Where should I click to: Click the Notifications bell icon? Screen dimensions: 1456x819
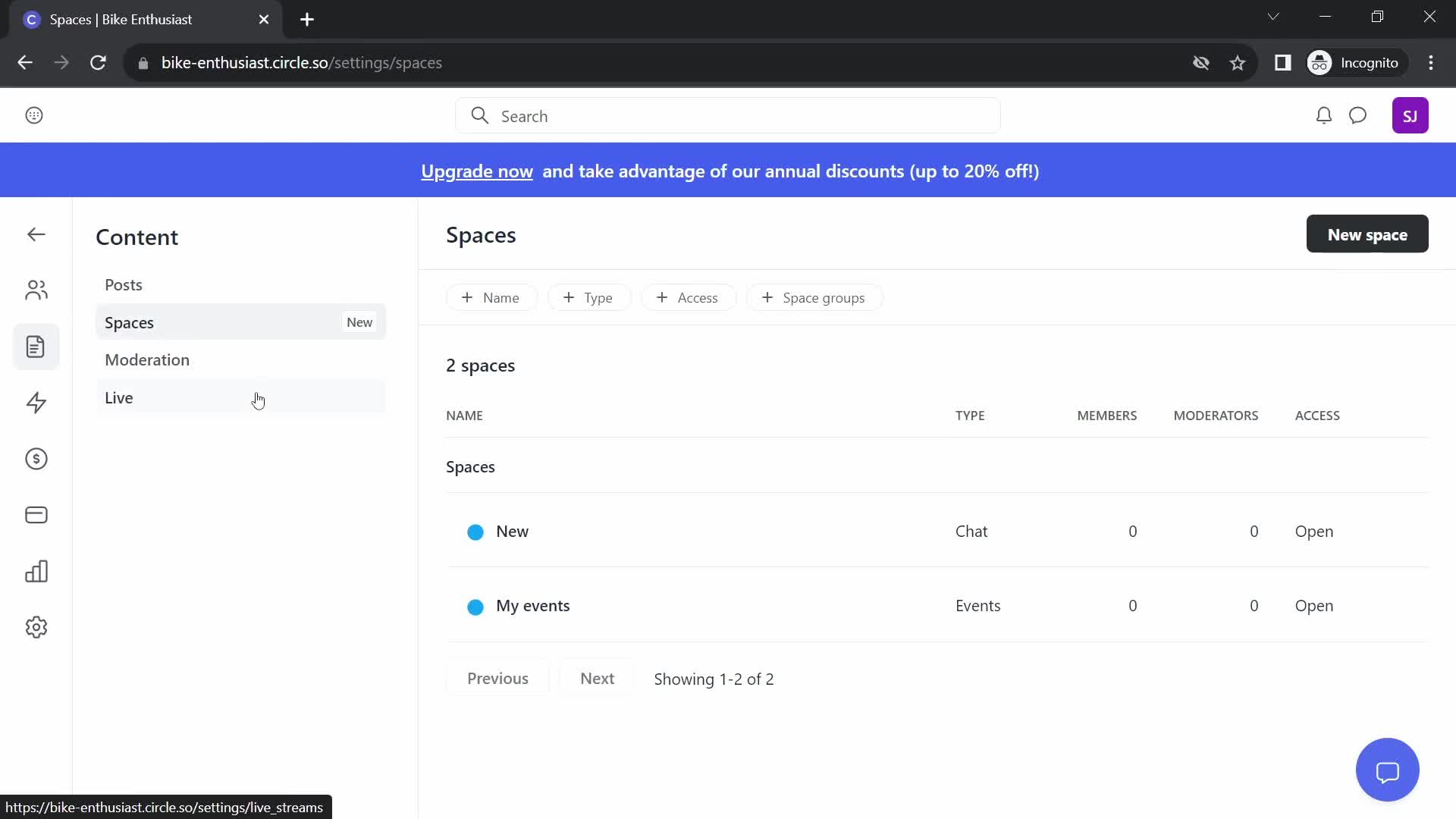click(1322, 115)
